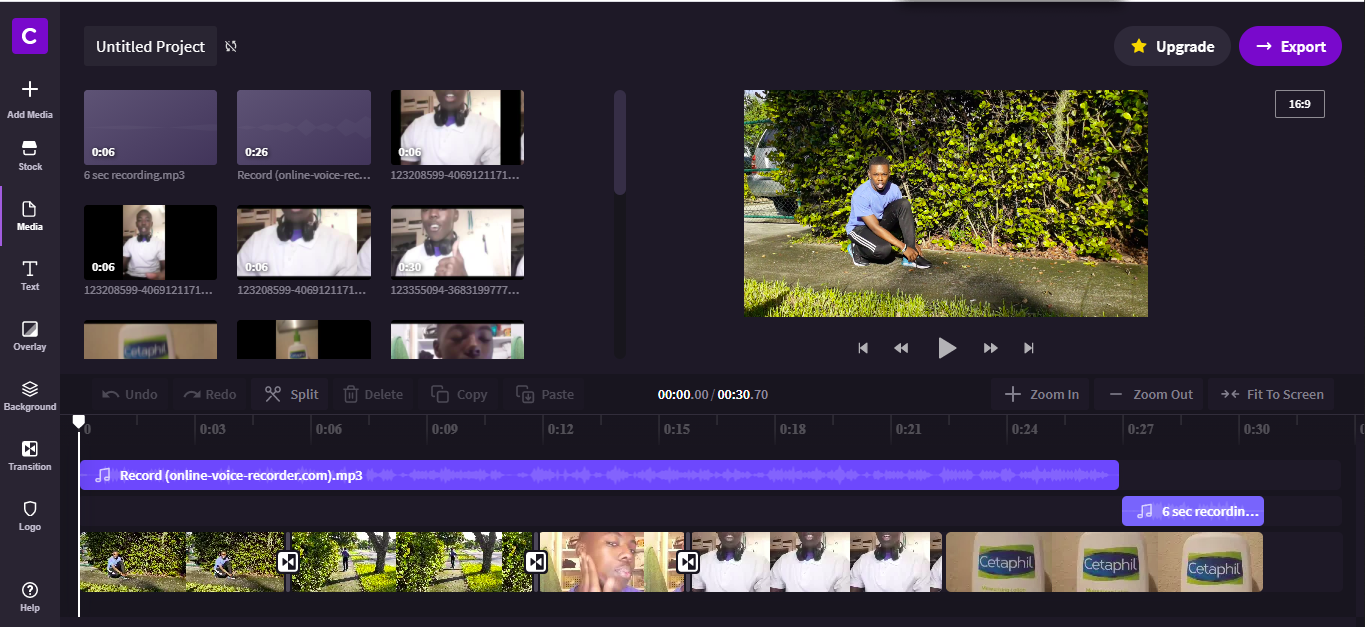Open the Stock library sidebar item

tap(30, 156)
